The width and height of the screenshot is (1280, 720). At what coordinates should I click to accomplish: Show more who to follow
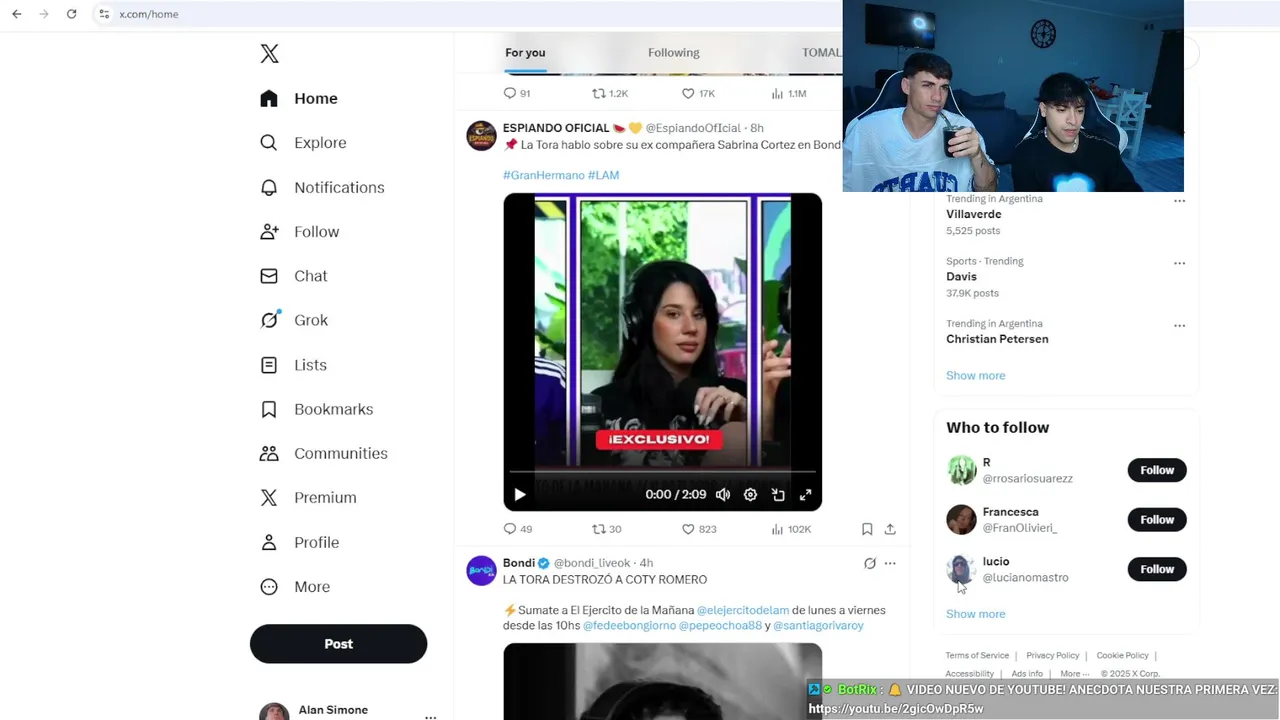tap(975, 614)
